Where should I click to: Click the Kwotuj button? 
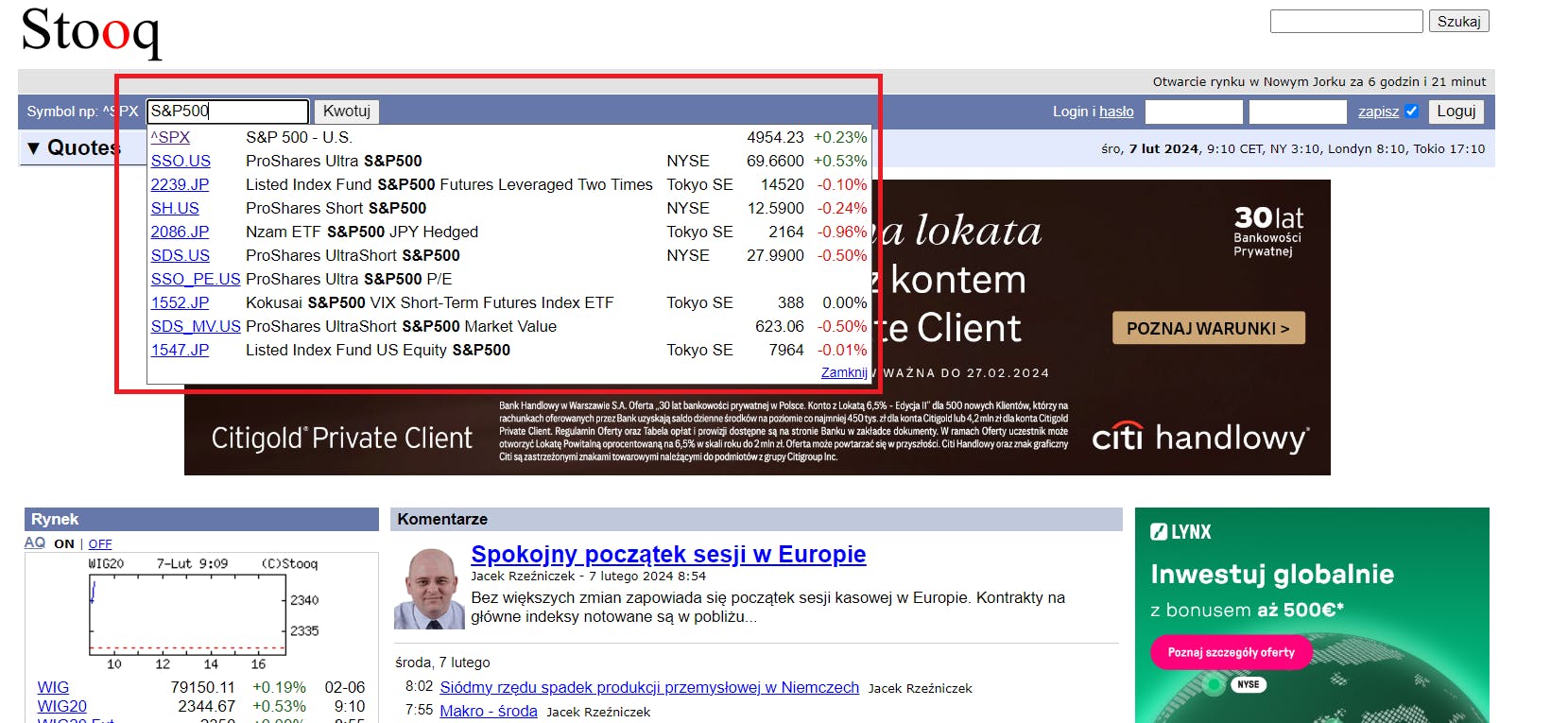(346, 111)
